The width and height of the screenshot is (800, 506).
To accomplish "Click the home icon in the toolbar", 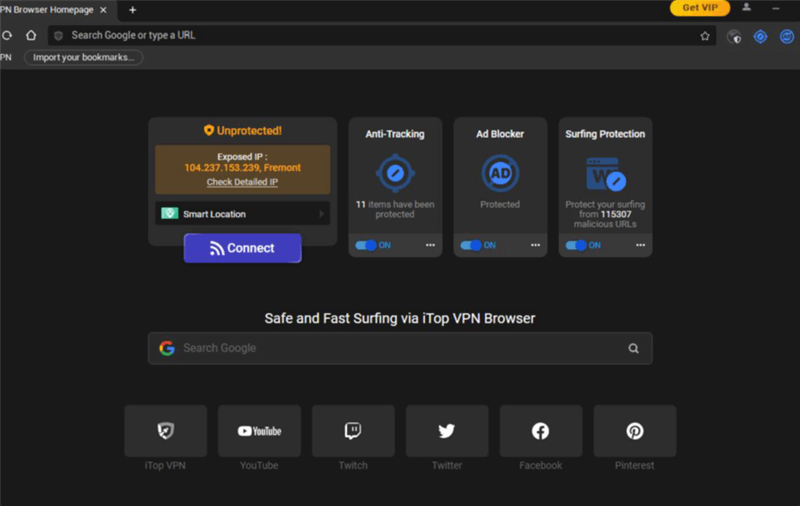I will [31, 35].
